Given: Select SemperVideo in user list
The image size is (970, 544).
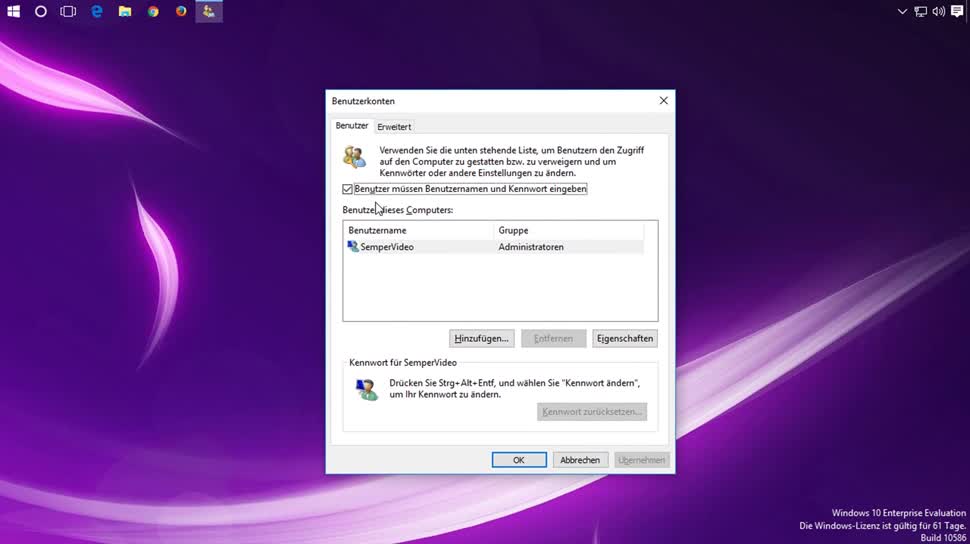Looking at the screenshot, I should [x=387, y=247].
